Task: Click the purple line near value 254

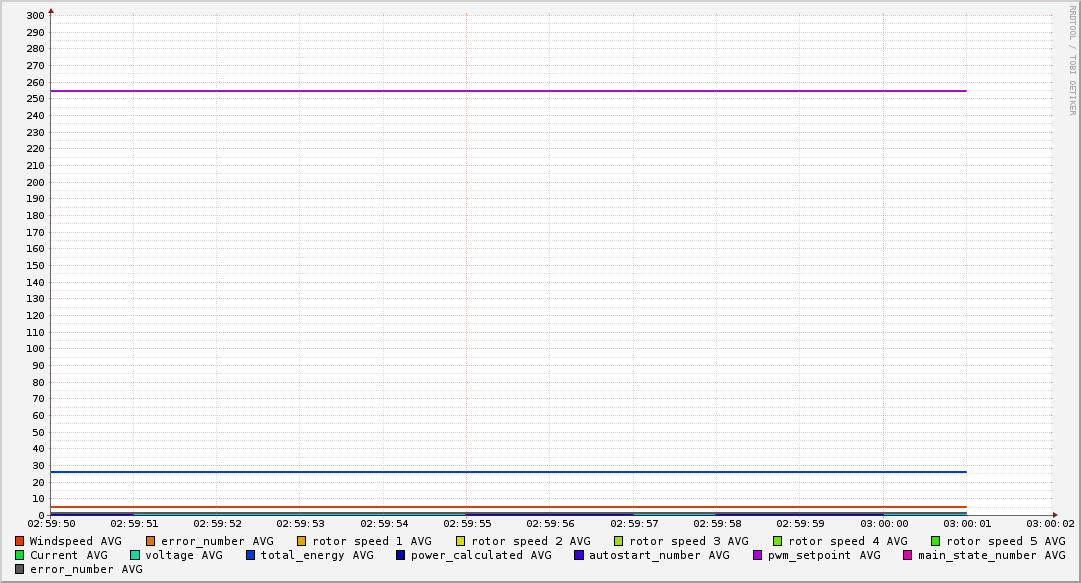Action: (x=500, y=91)
